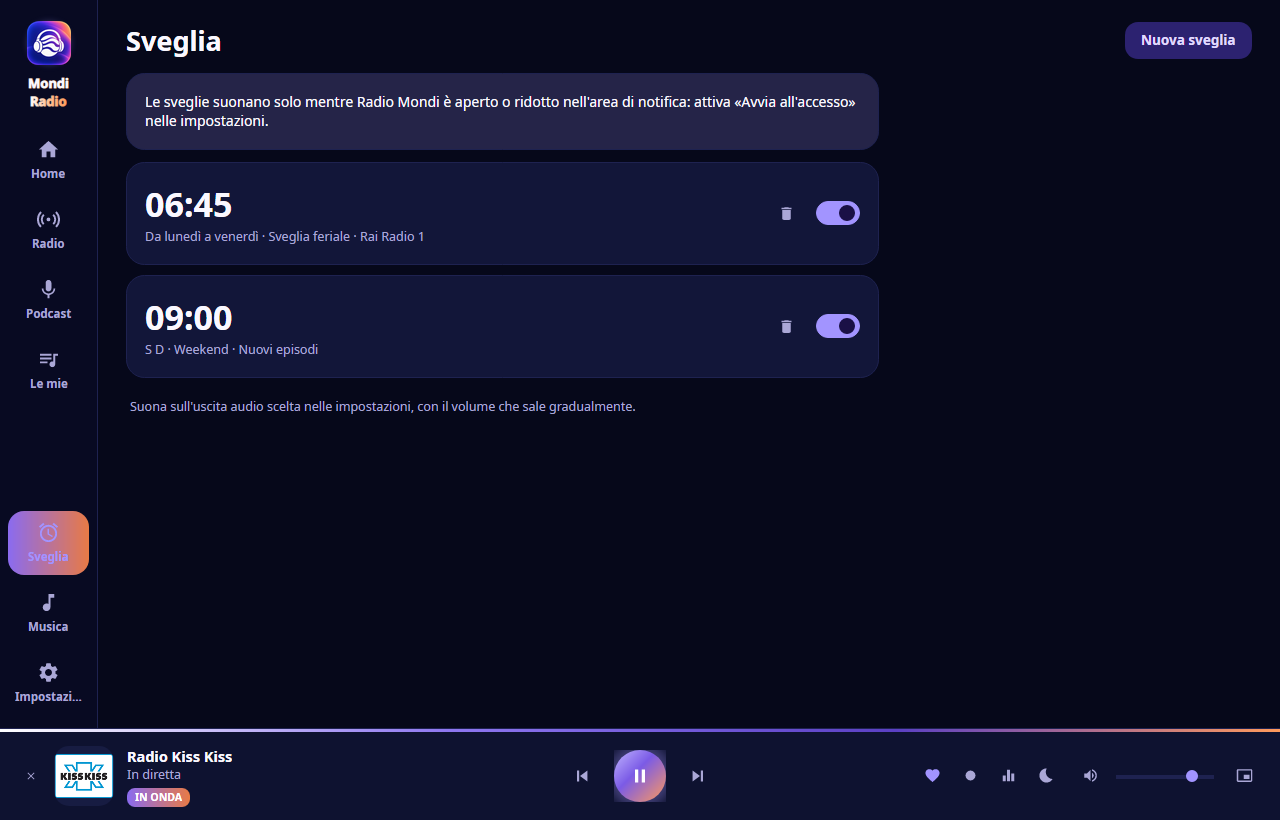This screenshot has width=1280, height=820.
Task: Open the Musica section
Action: click(x=48, y=613)
